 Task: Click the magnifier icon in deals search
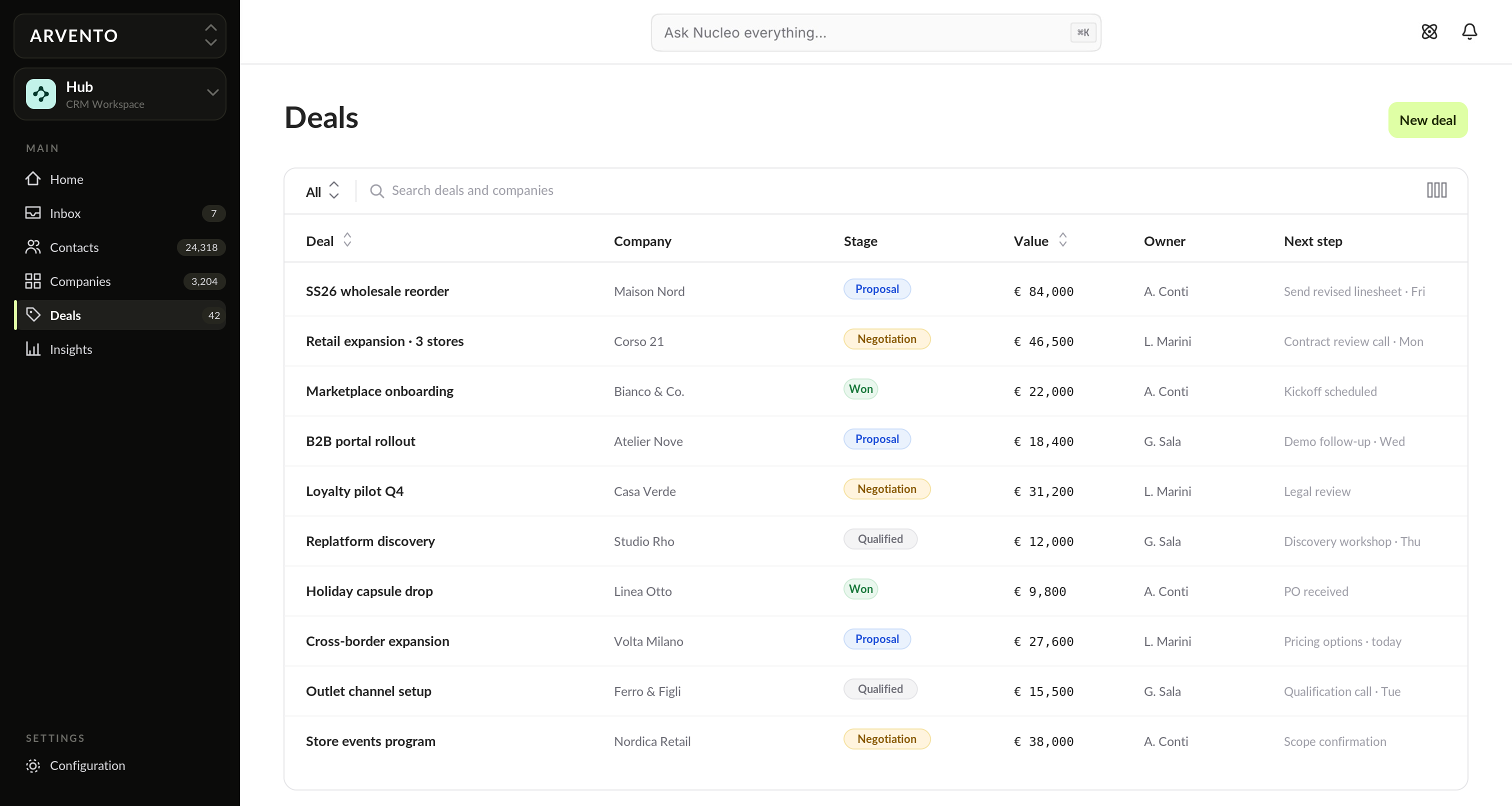pyautogui.click(x=377, y=191)
